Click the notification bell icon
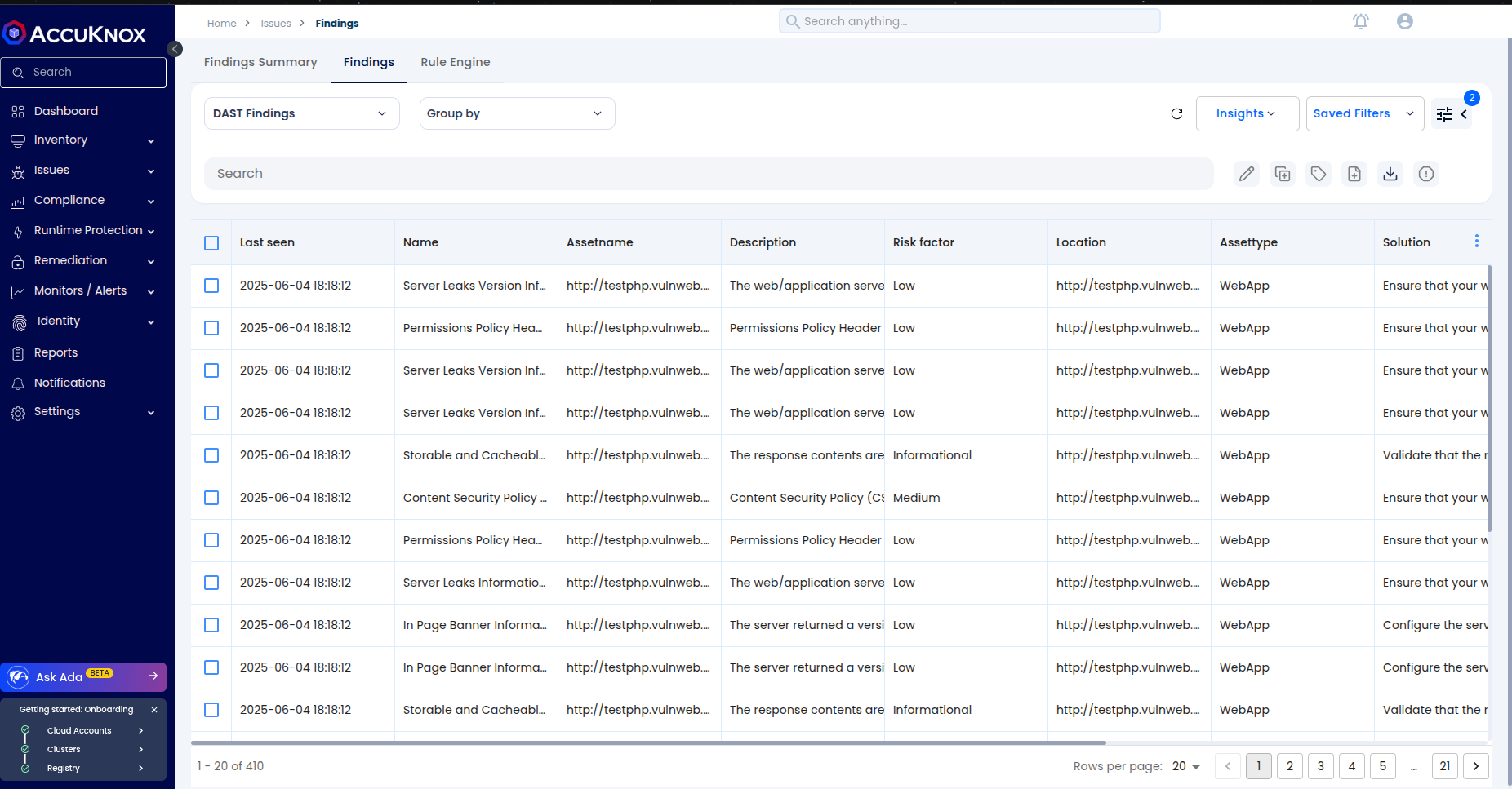Viewport: 1512px width, 789px height. 1360,22
